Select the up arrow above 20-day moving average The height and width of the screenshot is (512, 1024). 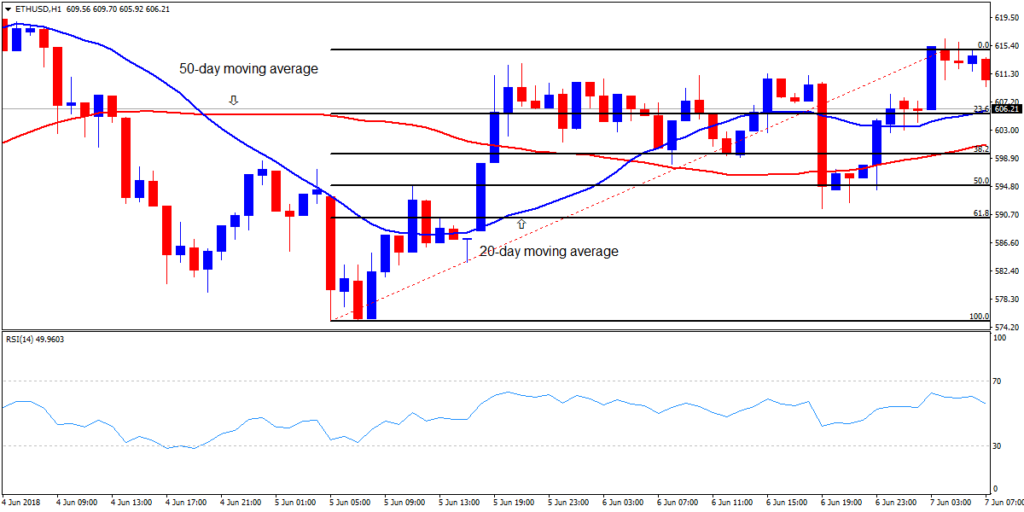(x=520, y=225)
